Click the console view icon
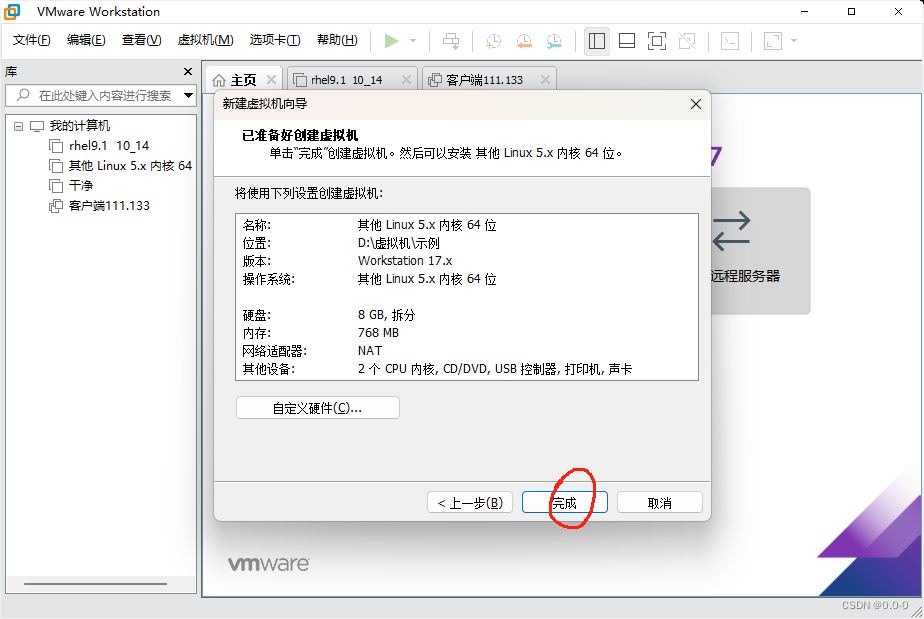924x619 pixels. point(730,41)
